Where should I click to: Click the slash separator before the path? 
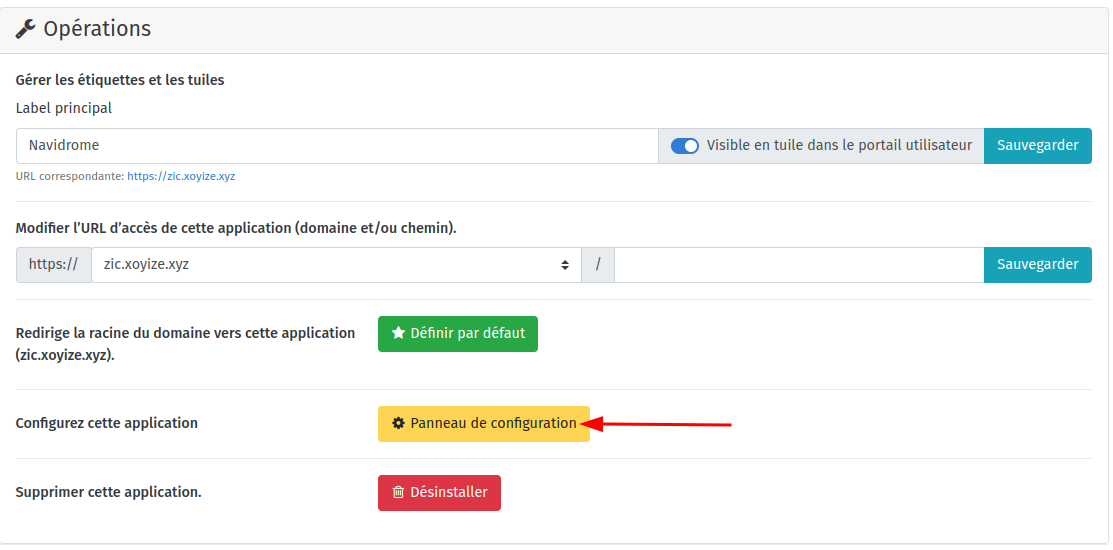[x=598, y=265]
